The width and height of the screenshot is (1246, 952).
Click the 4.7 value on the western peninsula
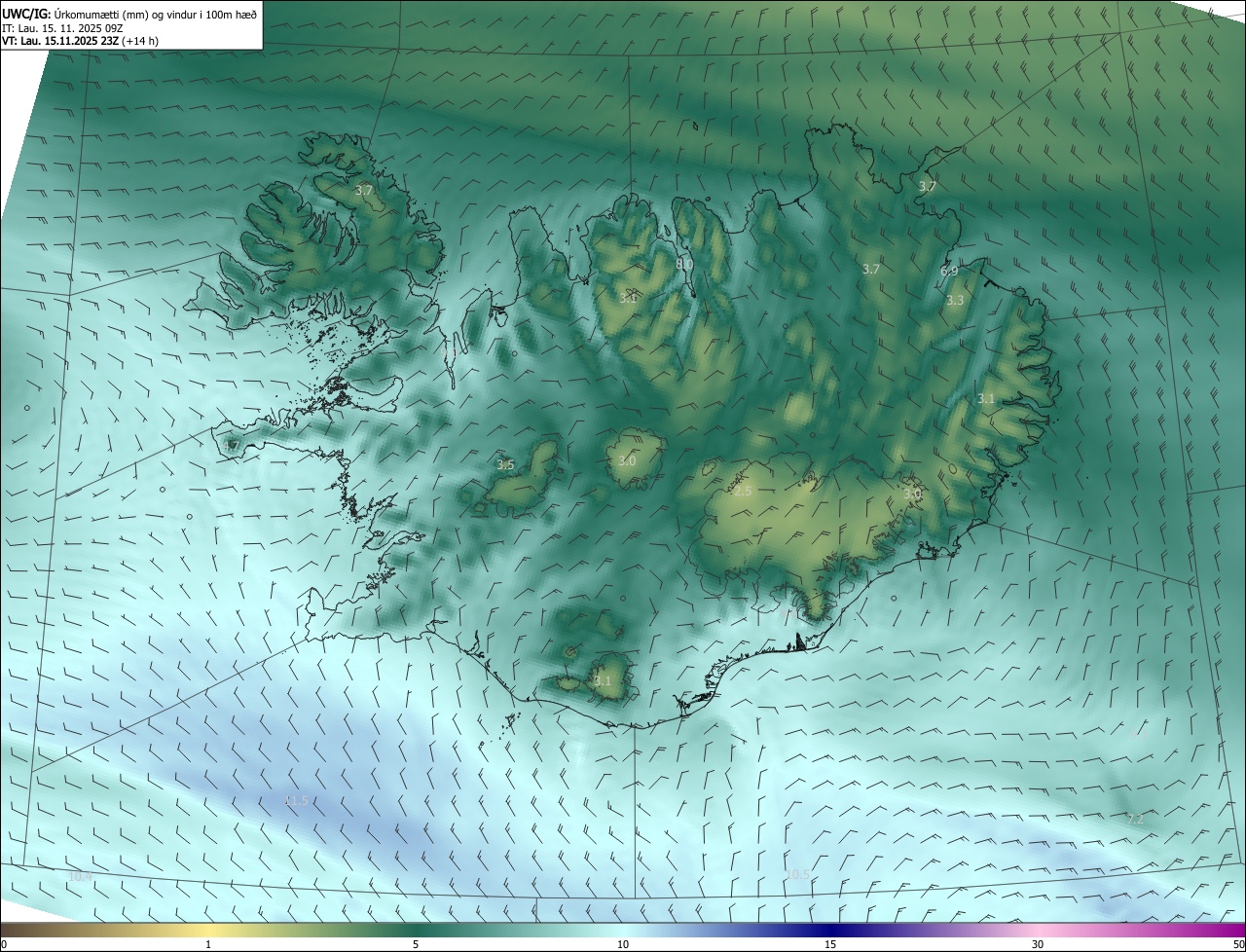231,446
